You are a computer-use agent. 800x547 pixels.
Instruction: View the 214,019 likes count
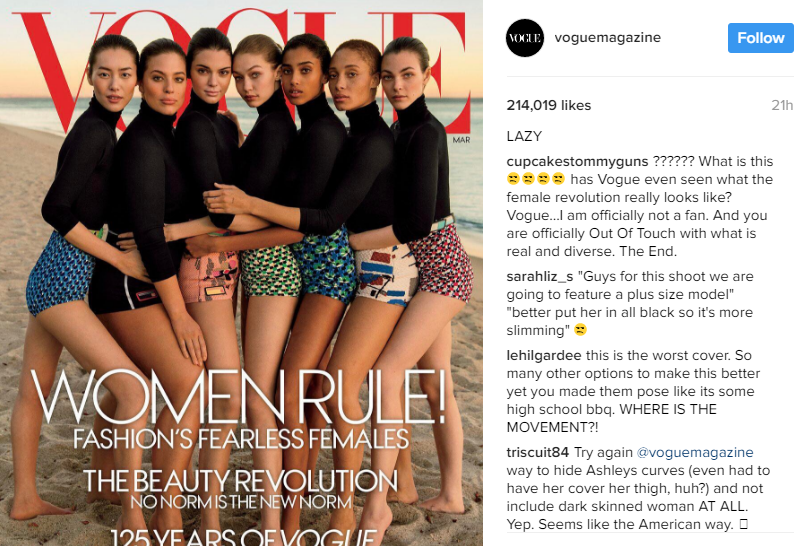tap(548, 105)
